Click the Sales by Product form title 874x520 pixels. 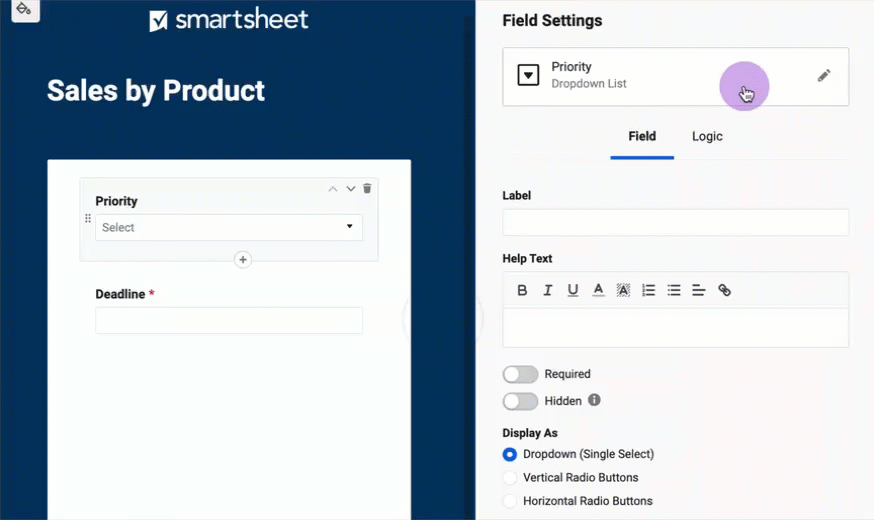pos(156,91)
